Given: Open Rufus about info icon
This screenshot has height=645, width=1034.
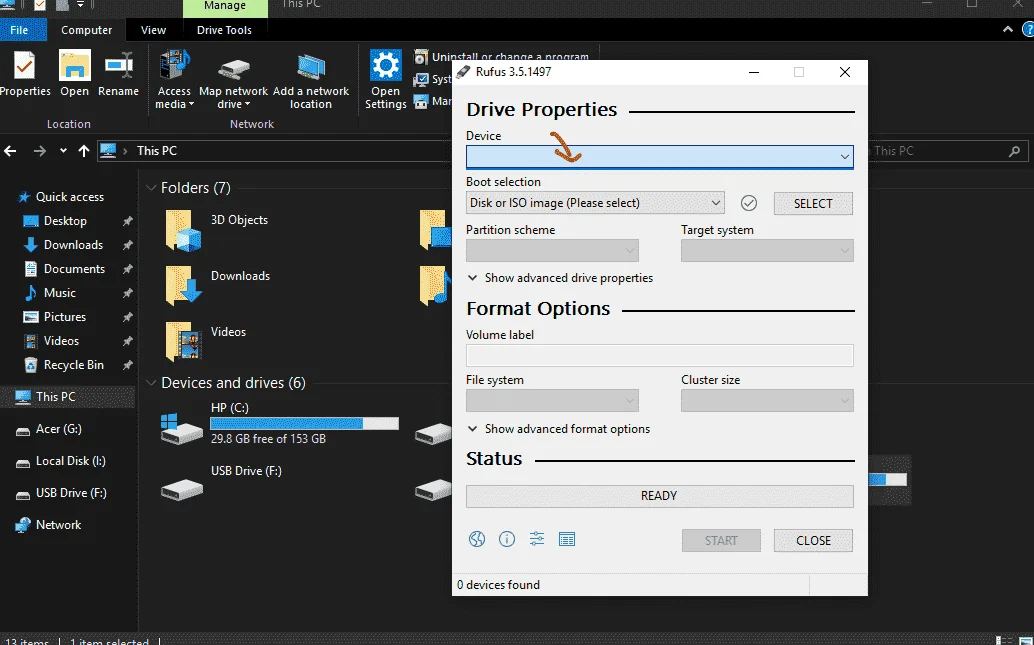Looking at the screenshot, I should pyautogui.click(x=506, y=539).
